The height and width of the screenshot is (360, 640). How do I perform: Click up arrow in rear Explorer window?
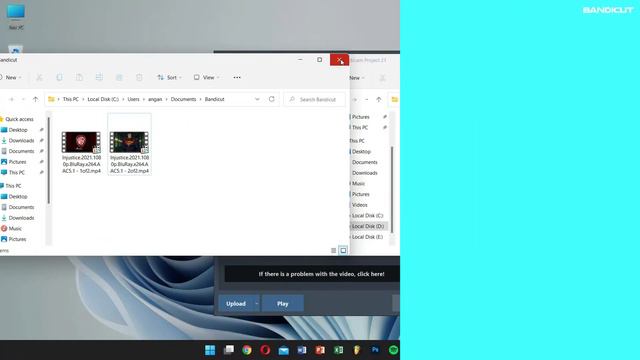379,99
